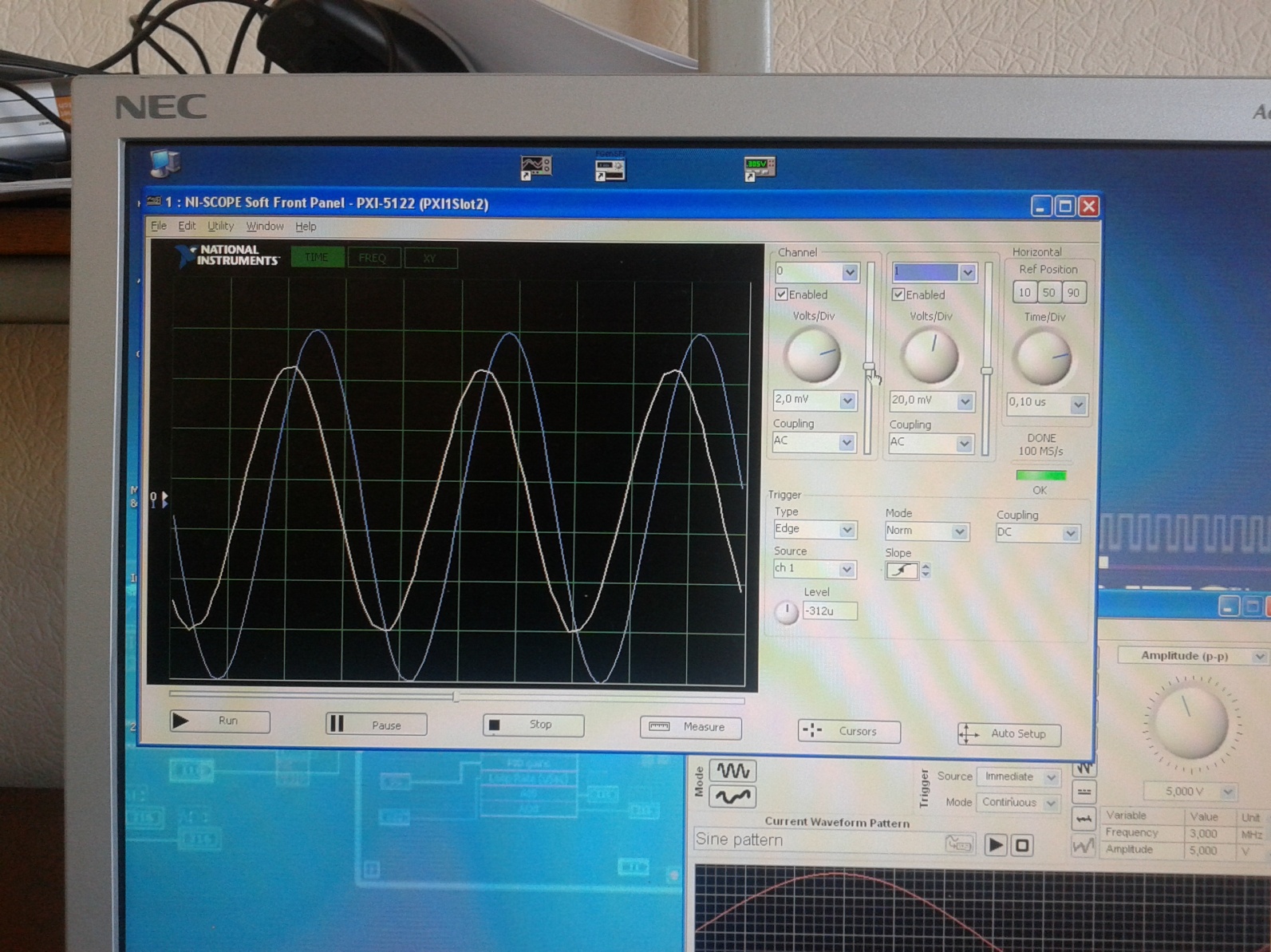This screenshot has width=1271, height=952.
Task: Stop the scope acquisition
Action: pos(533,725)
